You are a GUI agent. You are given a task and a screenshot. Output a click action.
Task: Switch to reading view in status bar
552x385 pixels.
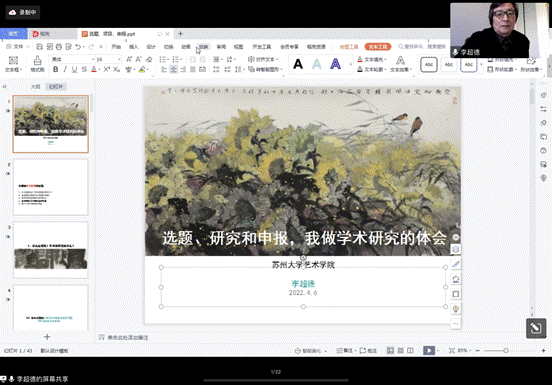(410, 351)
